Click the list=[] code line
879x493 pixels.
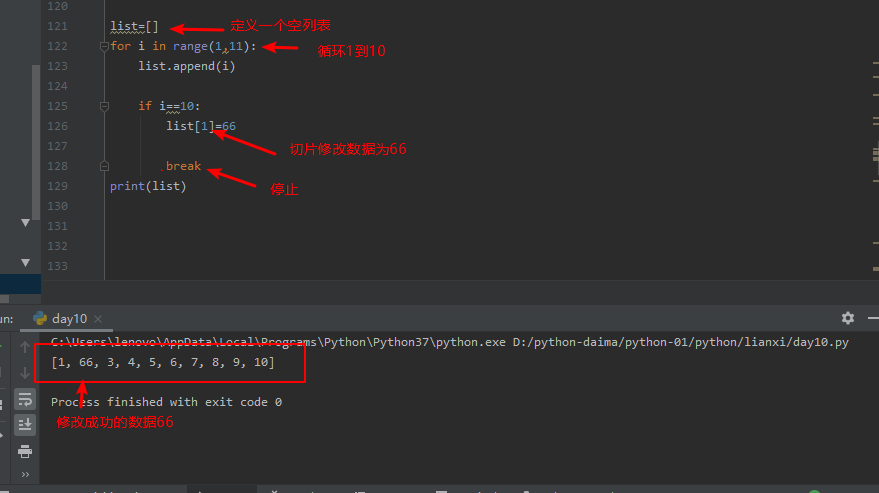point(135,26)
